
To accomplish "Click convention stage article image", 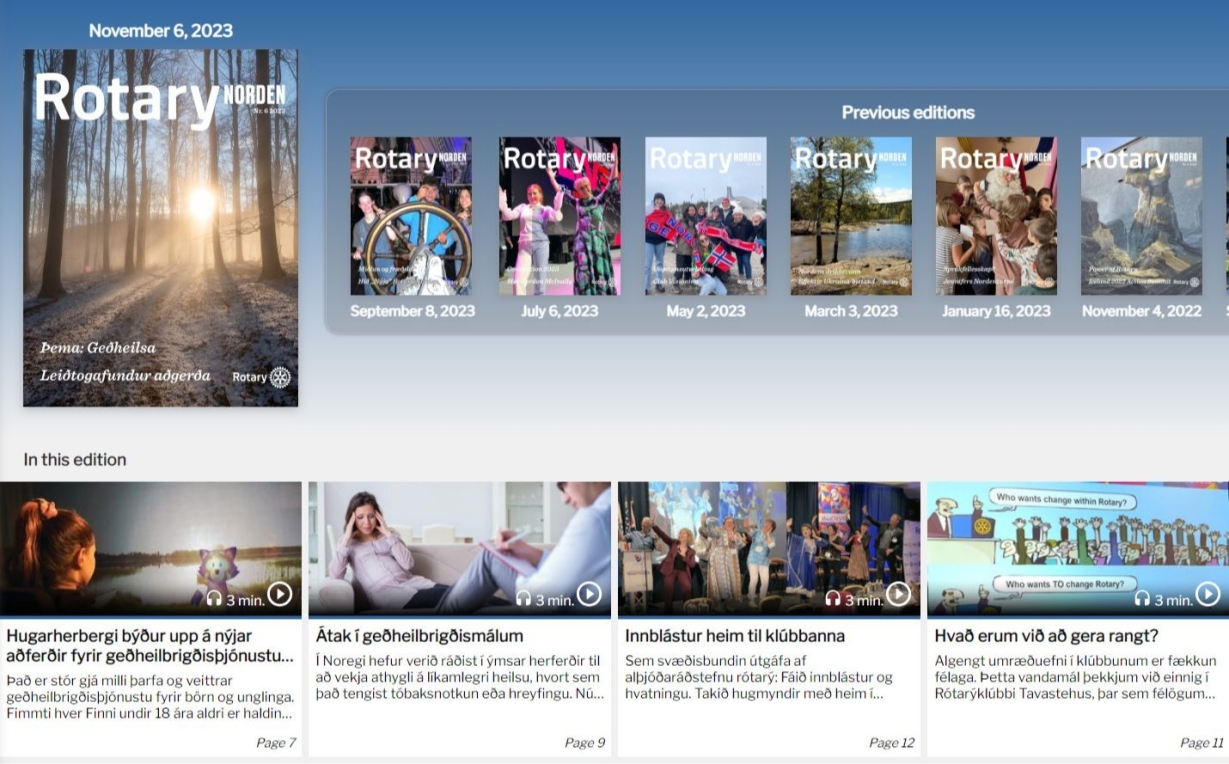I will pos(769,548).
